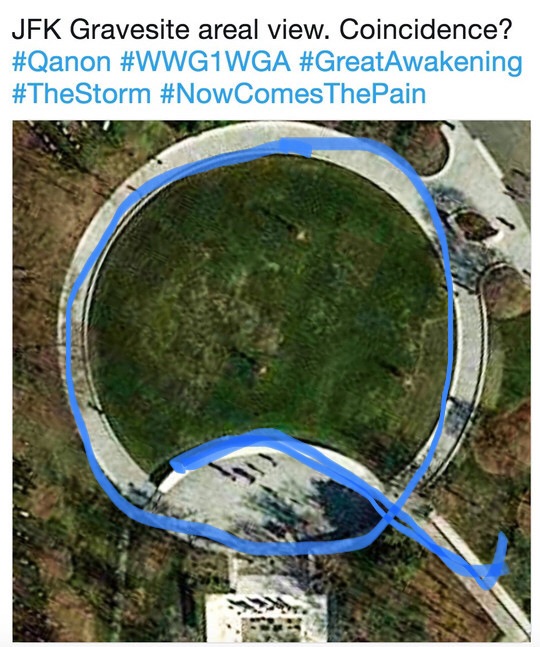Click the light patch in the upper grass

point(302,235)
